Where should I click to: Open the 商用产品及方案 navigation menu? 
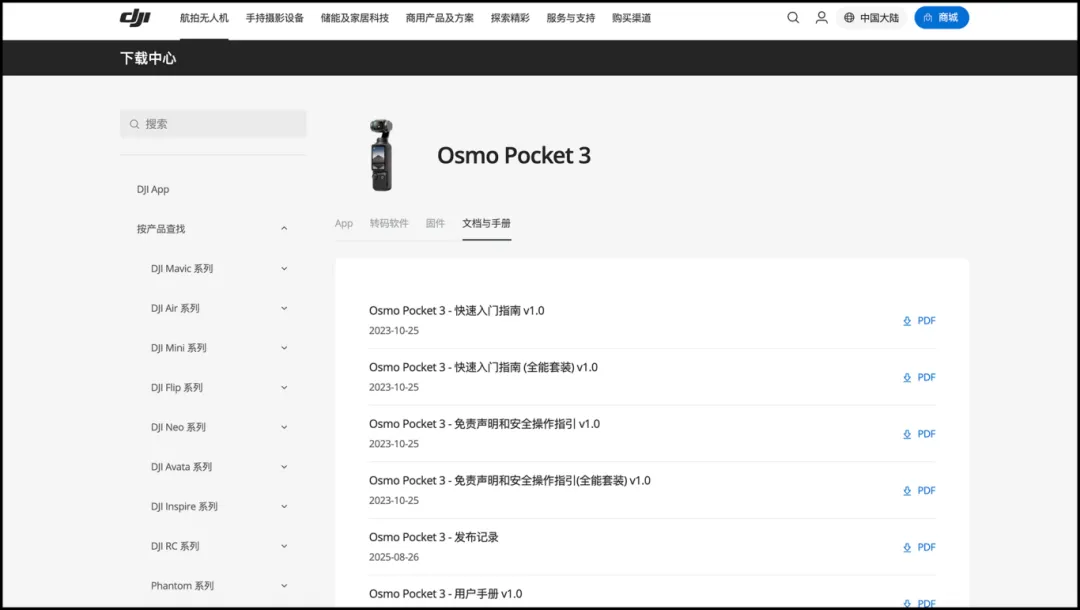tap(439, 18)
